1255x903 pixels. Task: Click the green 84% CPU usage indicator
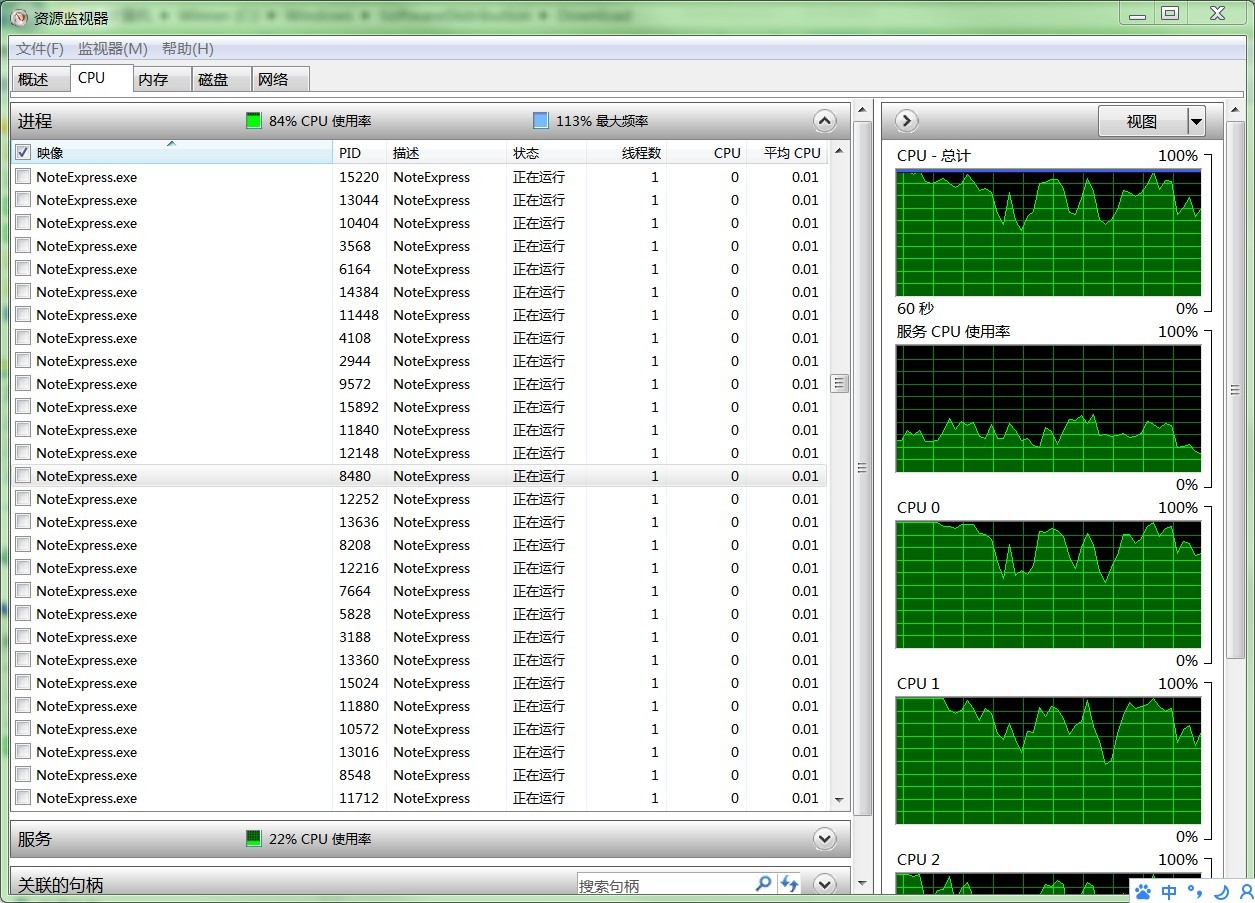[254, 121]
